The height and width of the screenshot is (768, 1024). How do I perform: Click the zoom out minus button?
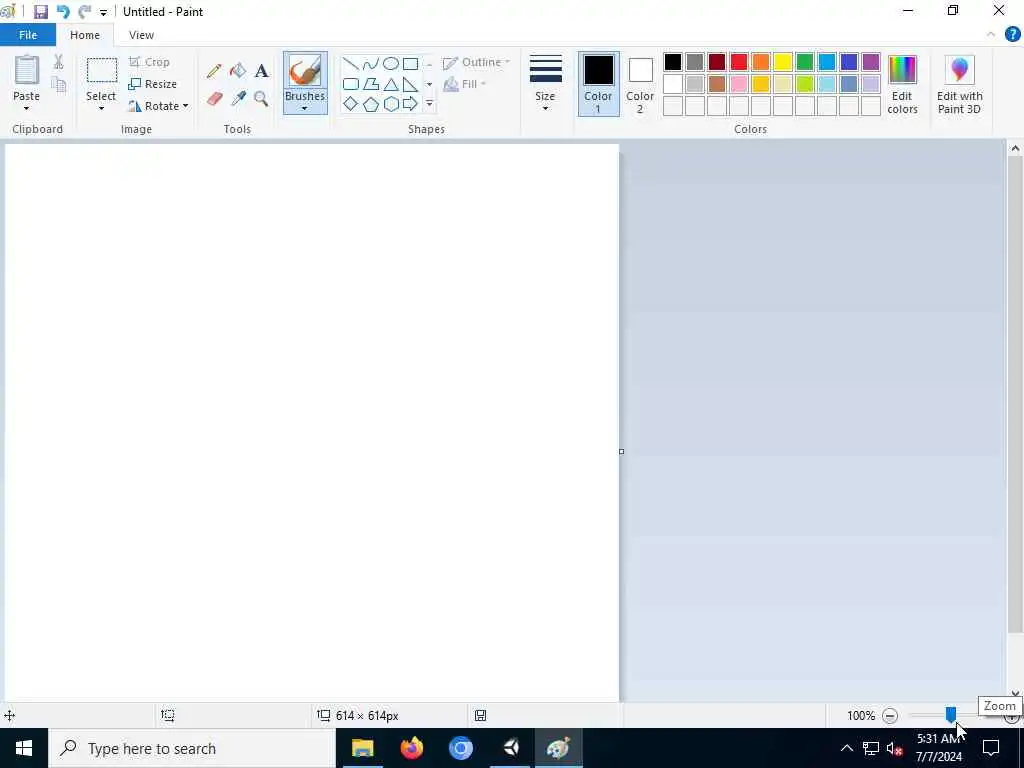click(x=890, y=716)
